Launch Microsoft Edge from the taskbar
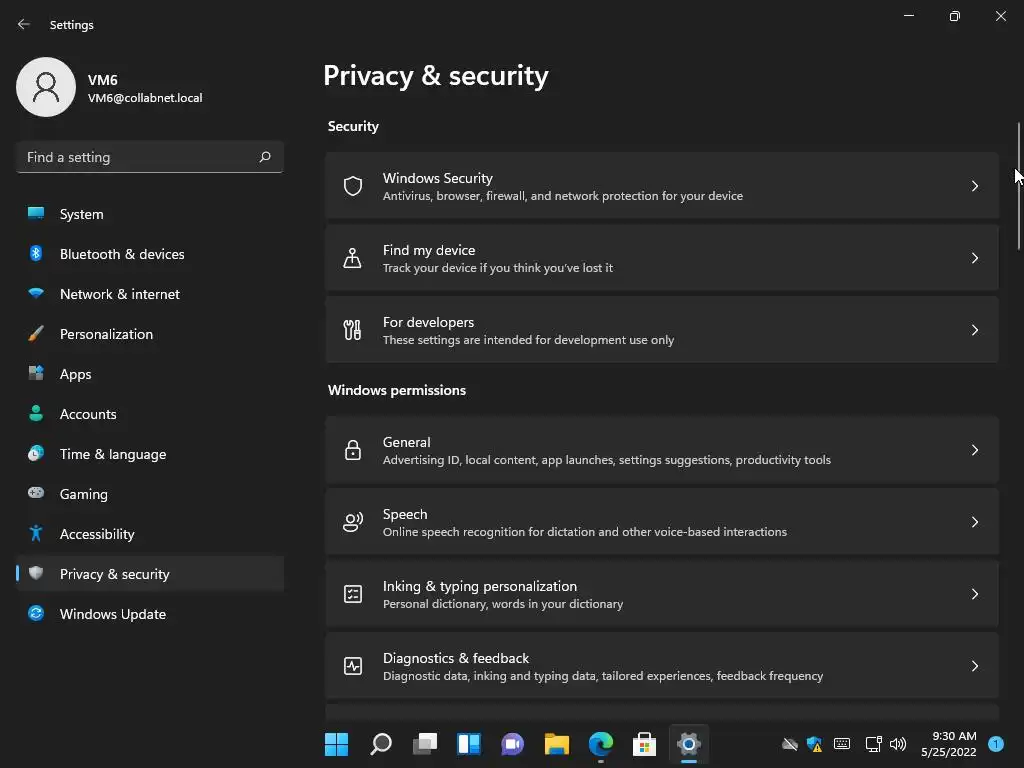Viewport: 1024px width, 768px height. click(x=601, y=744)
